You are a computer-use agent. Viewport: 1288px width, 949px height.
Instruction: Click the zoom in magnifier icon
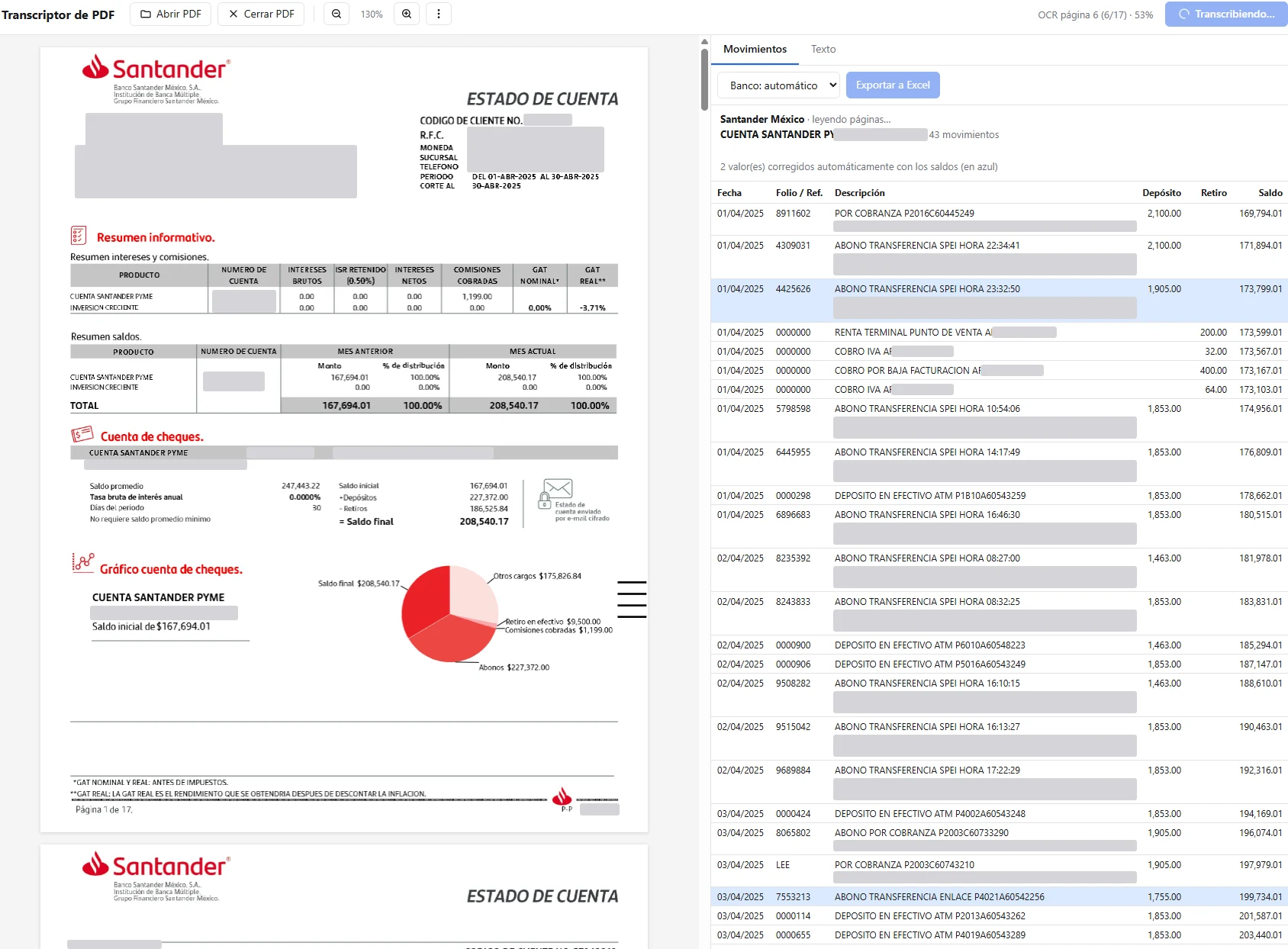pyautogui.click(x=407, y=14)
